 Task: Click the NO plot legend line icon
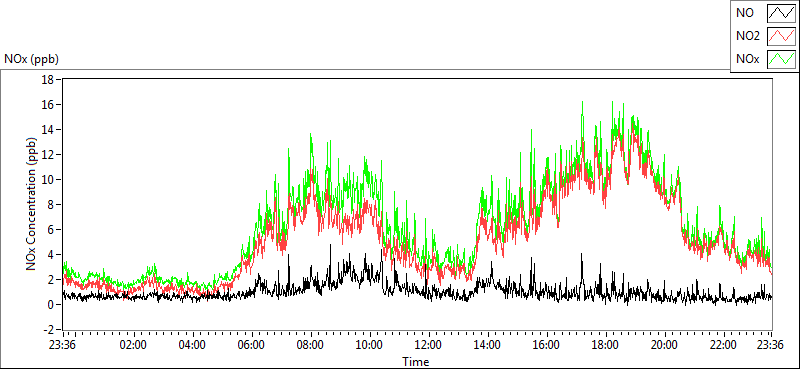click(782, 13)
